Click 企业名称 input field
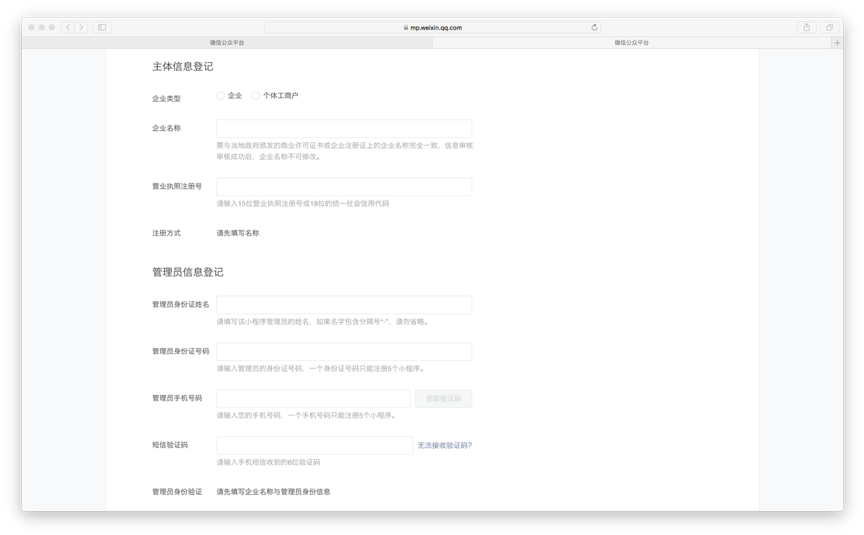Viewport: 864px width, 535px height. 344,128
